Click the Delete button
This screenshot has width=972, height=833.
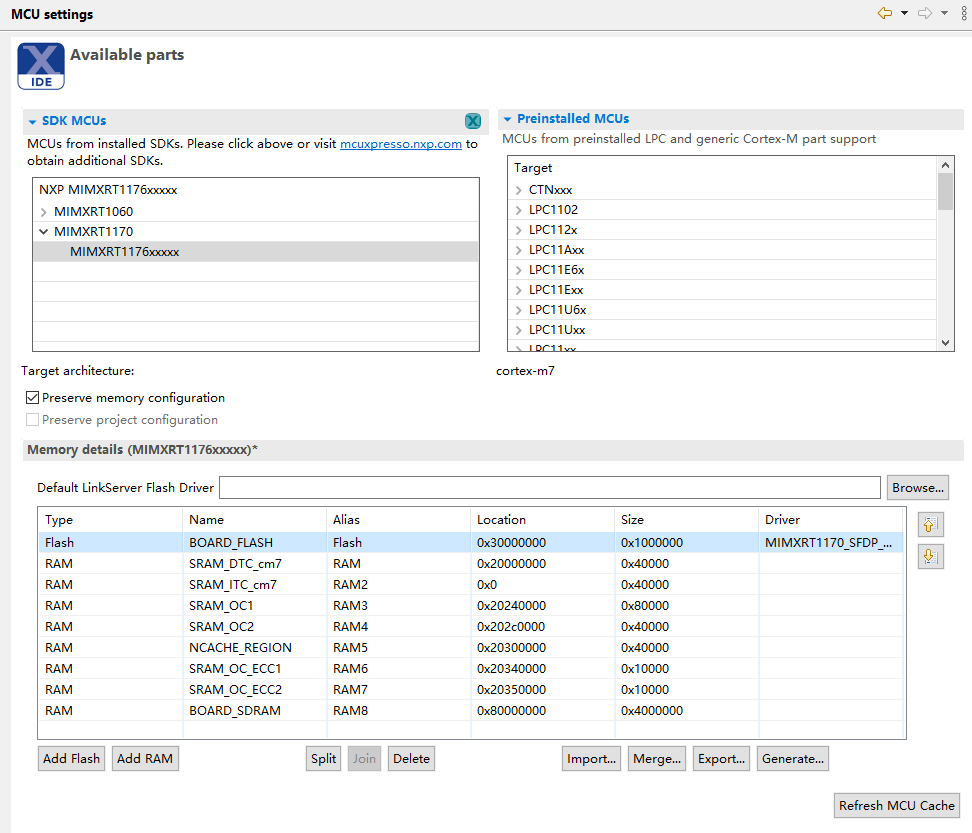411,759
